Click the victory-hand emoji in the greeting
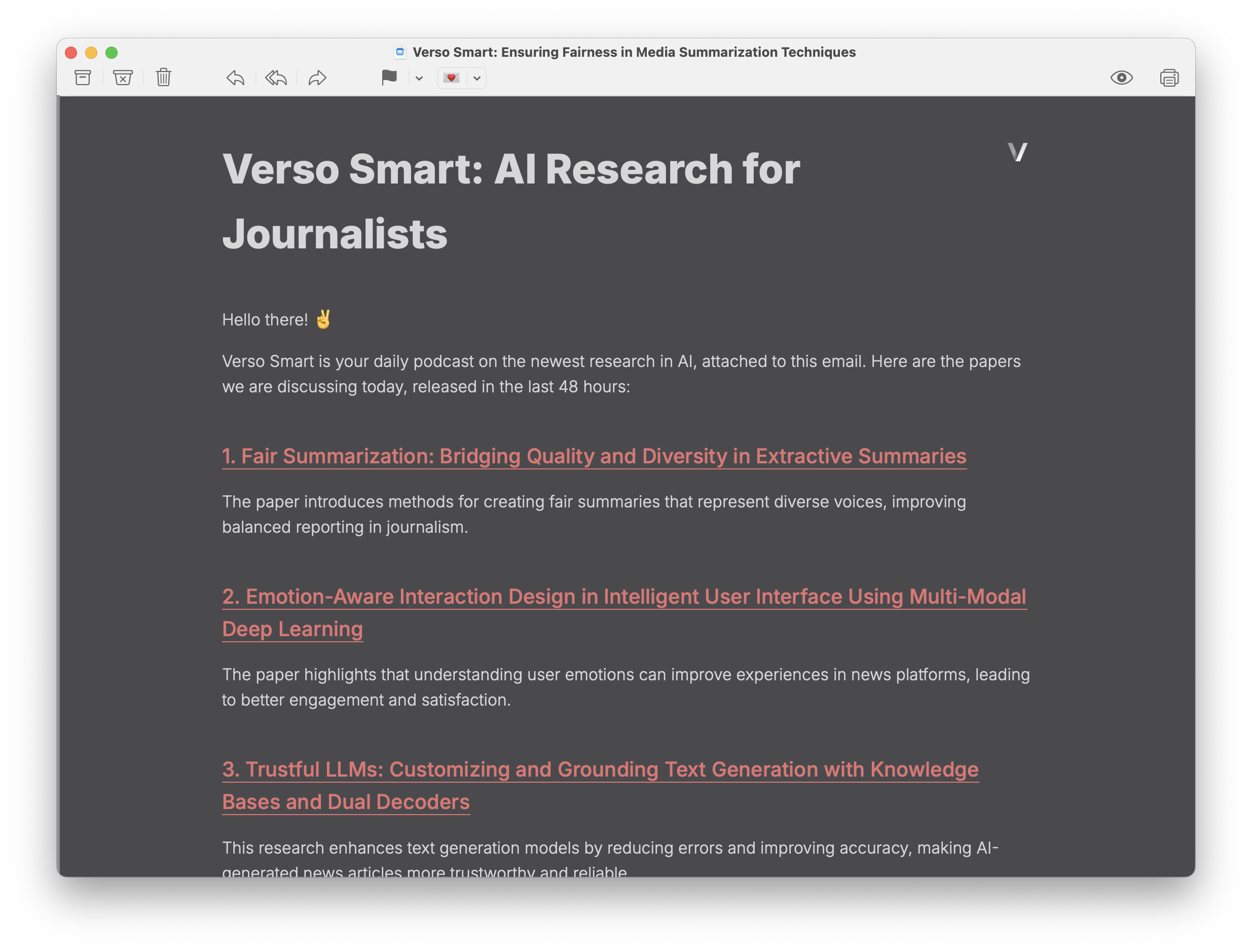The image size is (1252, 952). click(323, 319)
